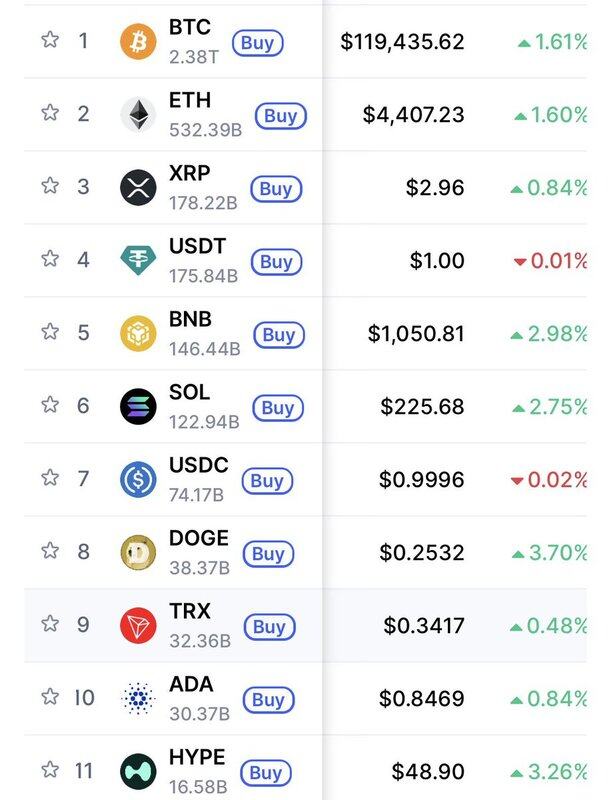Toggle the favorite star for ETH
This screenshot has height=800, width=611.
point(50,113)
